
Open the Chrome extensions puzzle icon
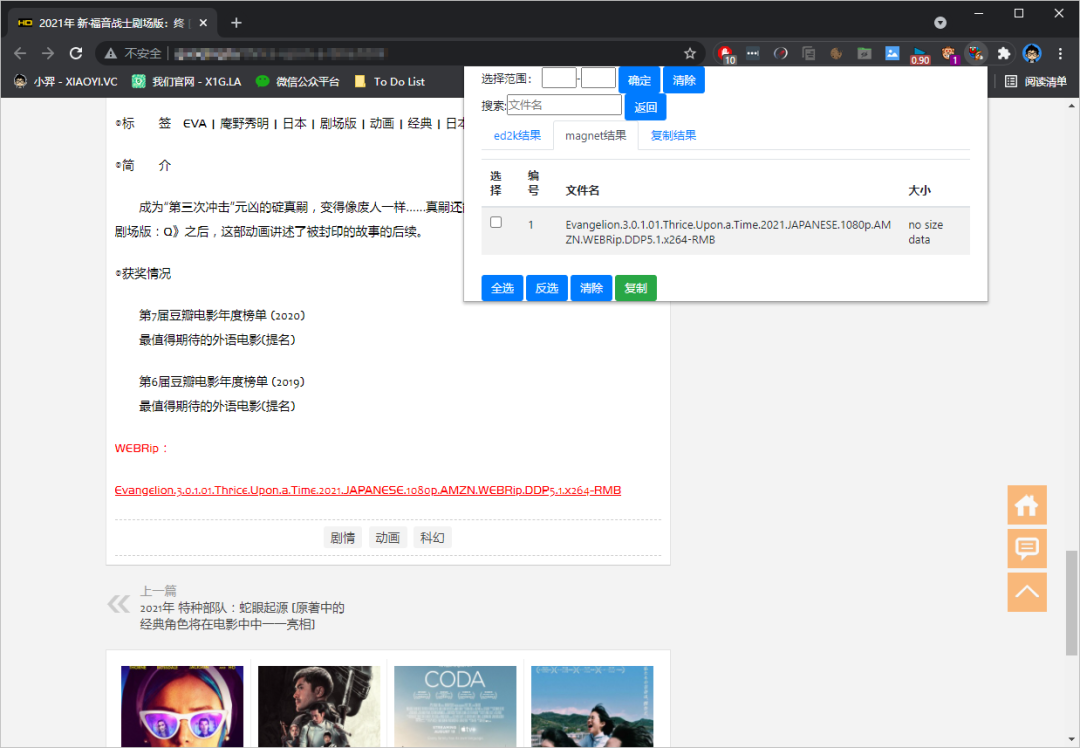click(1004, 53)
